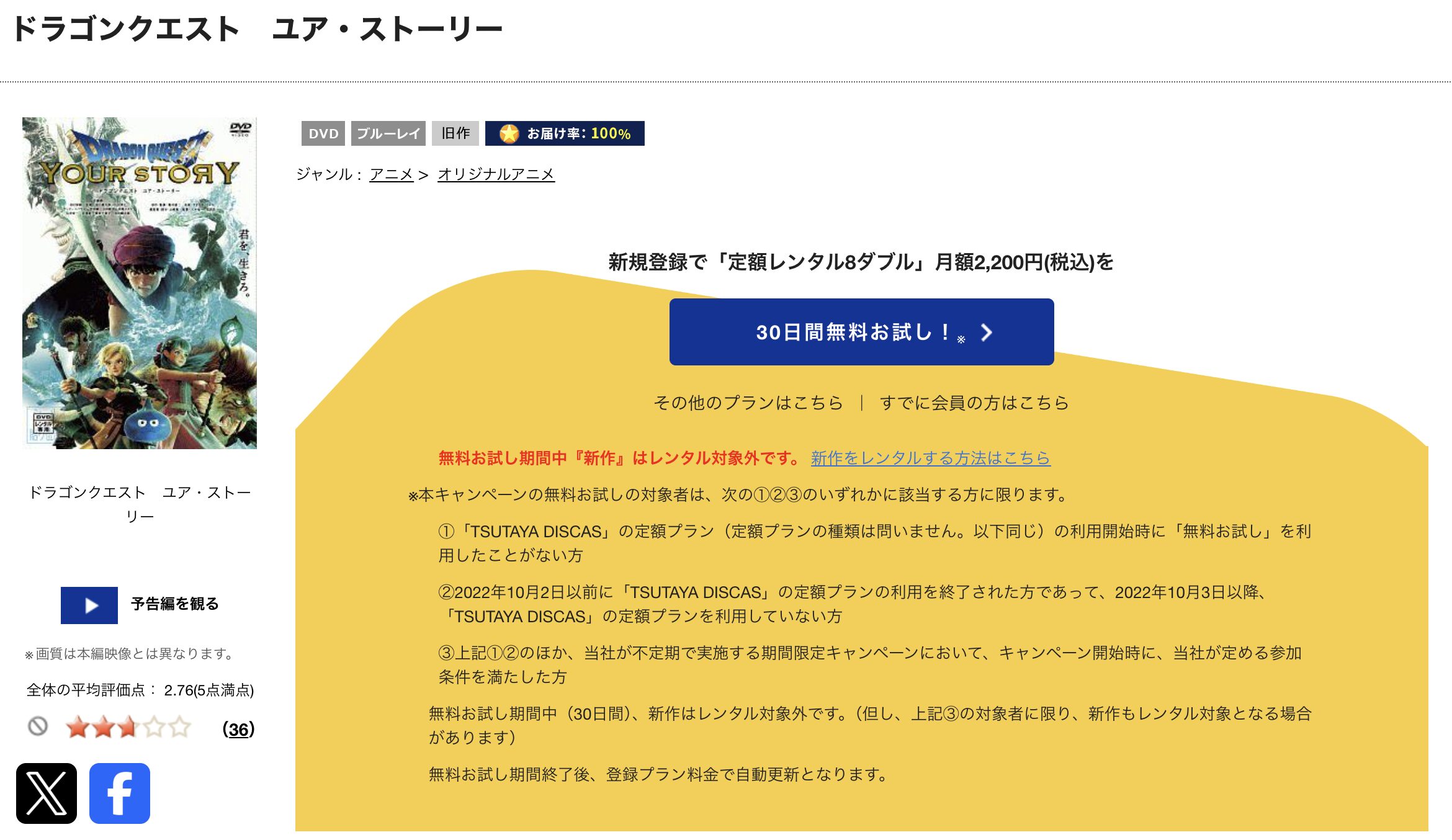The width and height of the screenshot is (1452, 840).
Task: Click the 新規登録で「定額レンタル8ダブル」 headline
Action: (861, 262)
